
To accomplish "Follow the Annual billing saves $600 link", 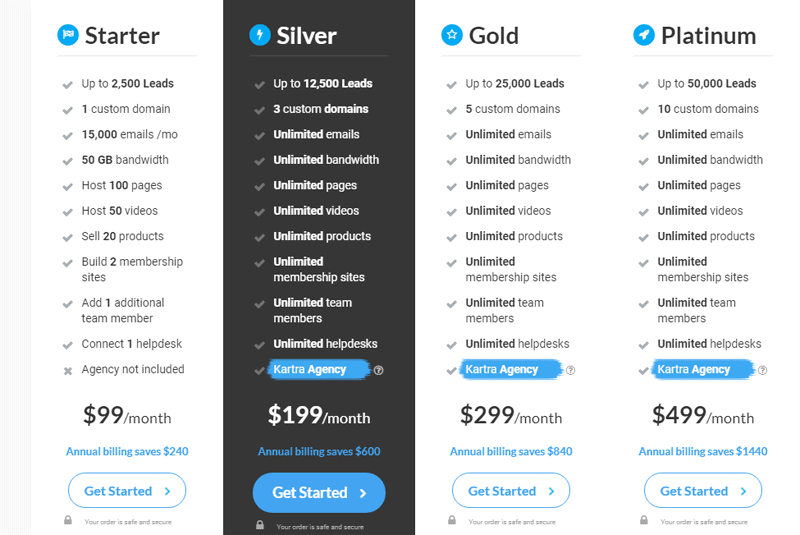I will coord(319,451).
